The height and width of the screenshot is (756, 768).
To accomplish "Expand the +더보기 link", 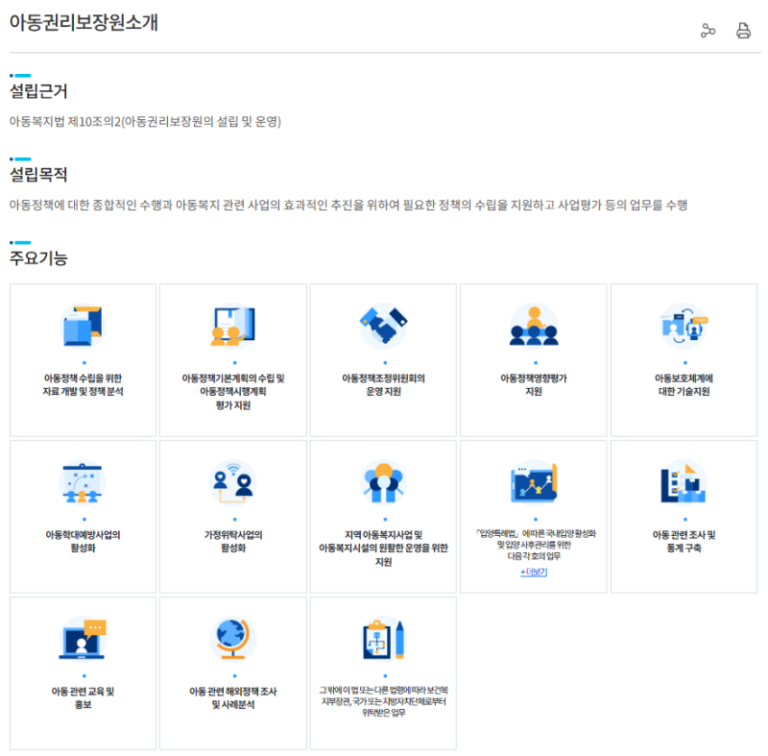I will 534,572.
